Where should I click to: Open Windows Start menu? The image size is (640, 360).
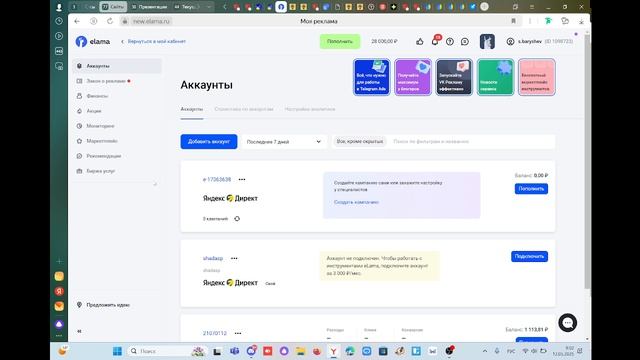pyautogui.click(x=117, y=351)
